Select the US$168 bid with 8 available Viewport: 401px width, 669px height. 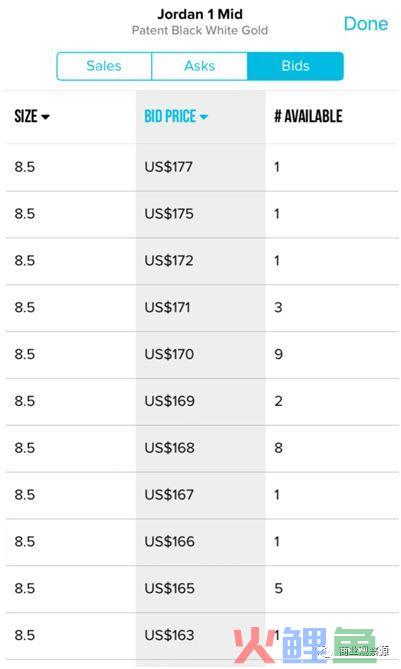[x=202, y=448]
